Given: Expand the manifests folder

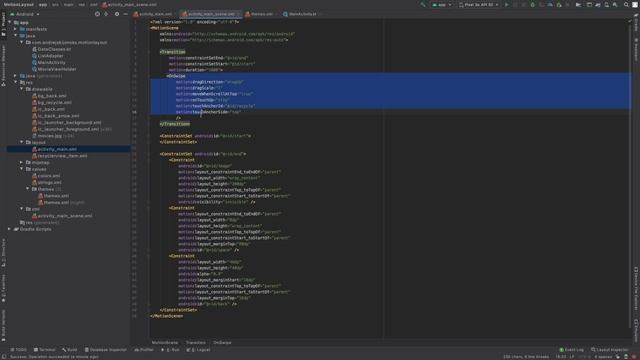Looking at the screenshot, I should pos(16,29).
